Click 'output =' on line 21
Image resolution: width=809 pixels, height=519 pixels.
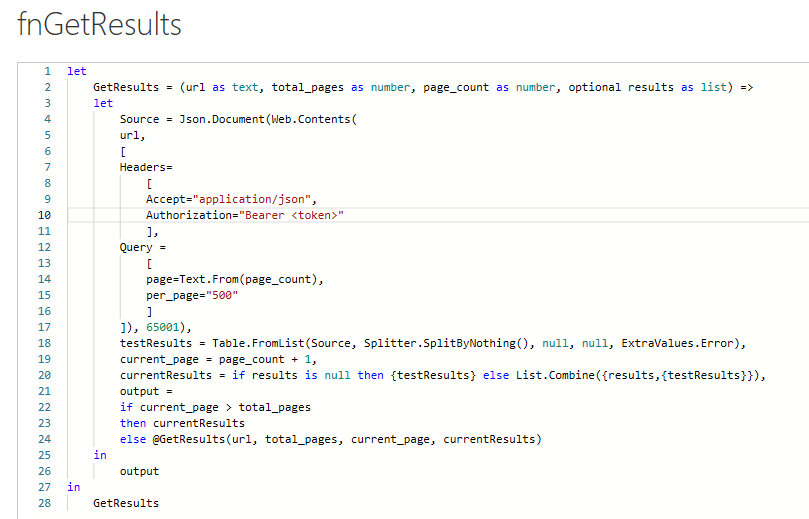(x=146, y=391)
